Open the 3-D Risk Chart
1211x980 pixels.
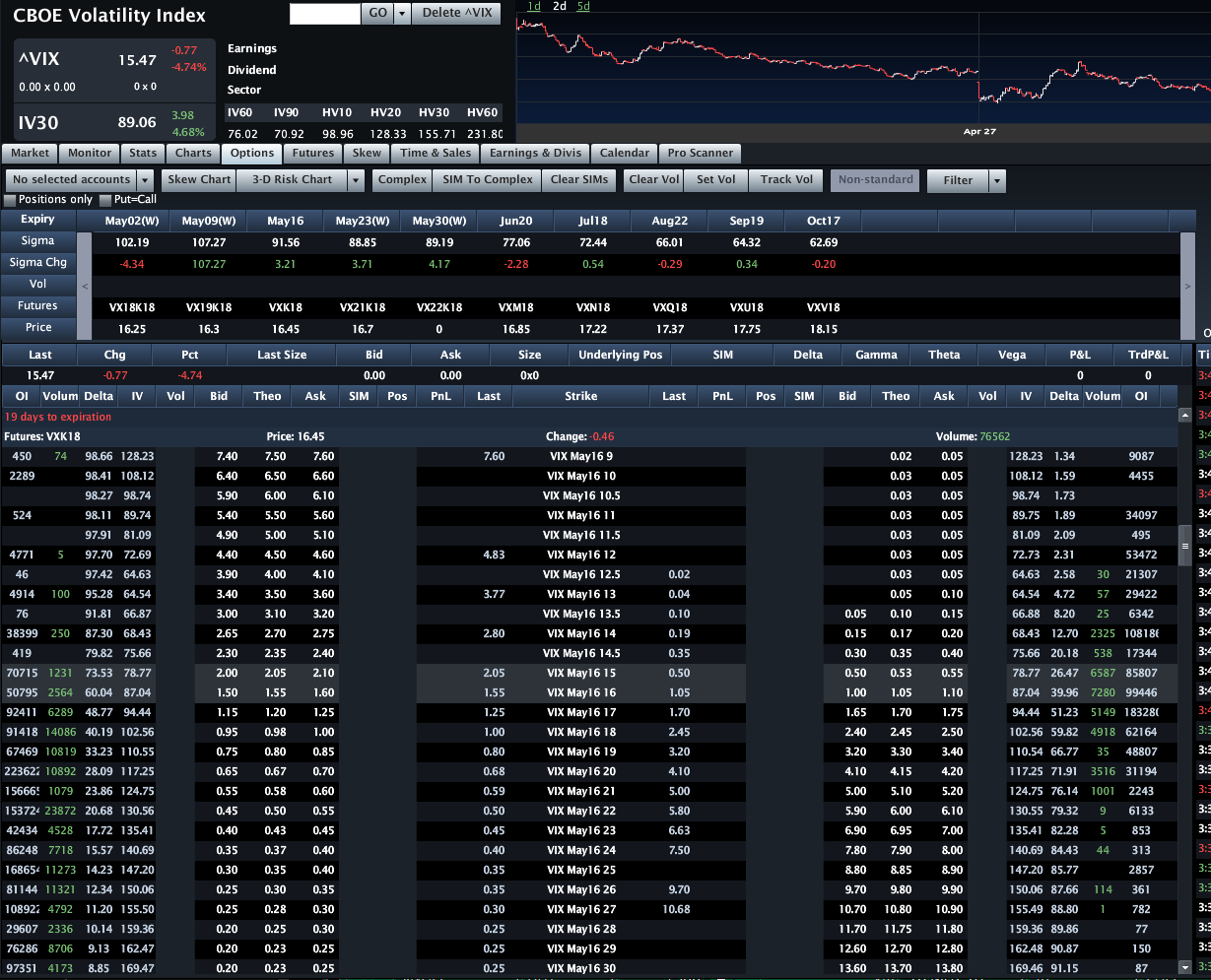293,180
